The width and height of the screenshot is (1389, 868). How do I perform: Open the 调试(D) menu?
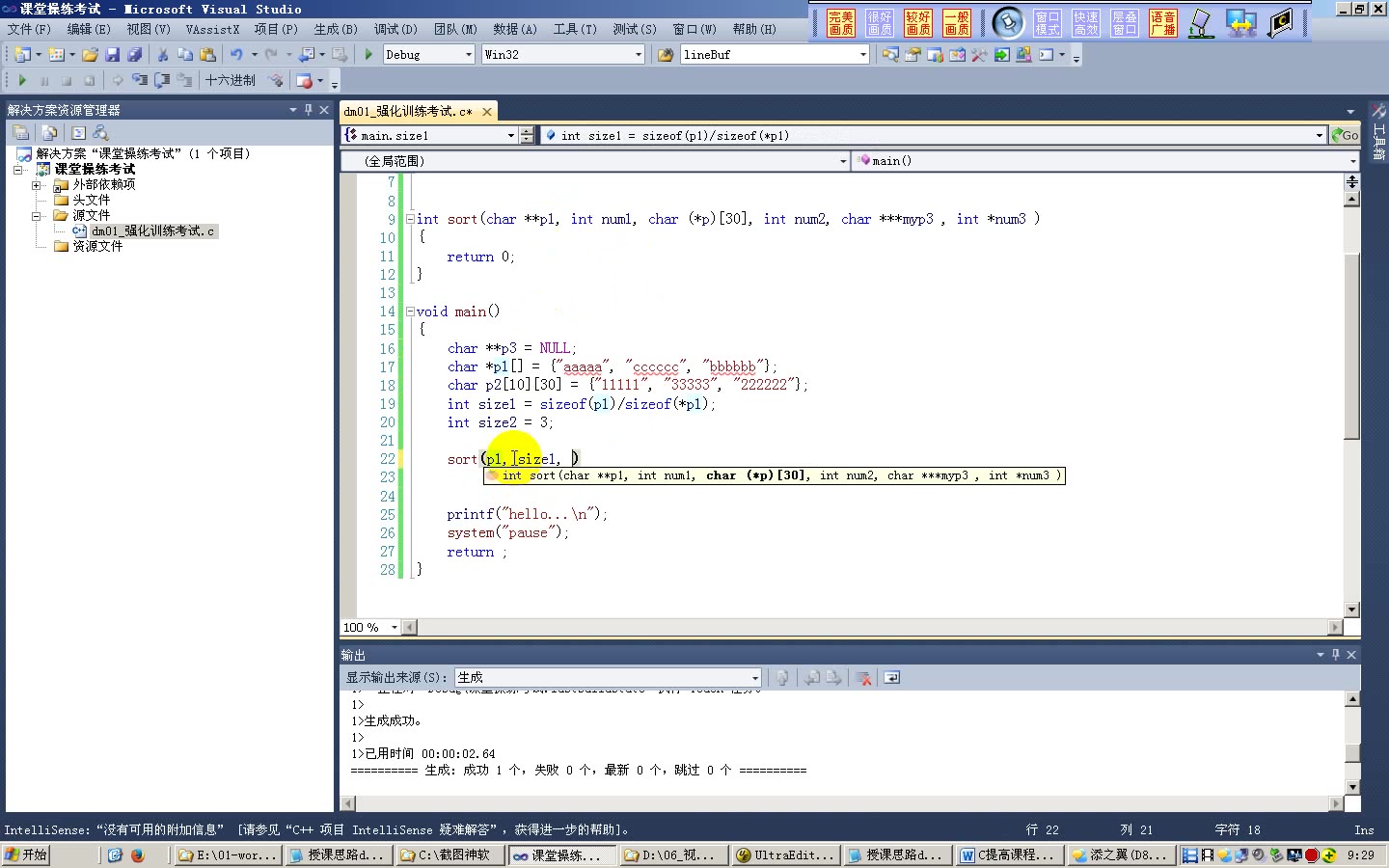click(x=395, y=29)
